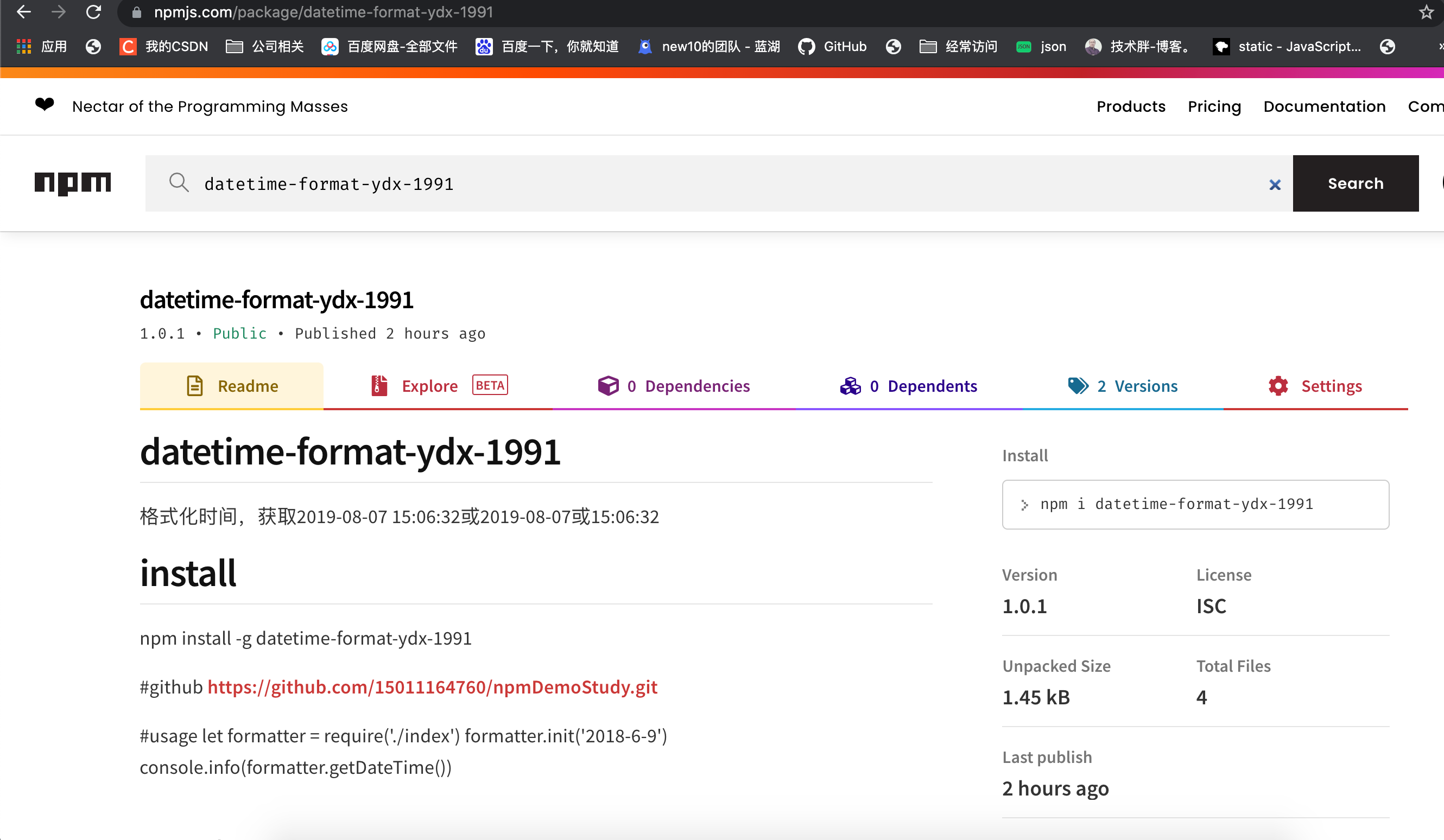Click the browser back arrow

[x=23, y=12]
